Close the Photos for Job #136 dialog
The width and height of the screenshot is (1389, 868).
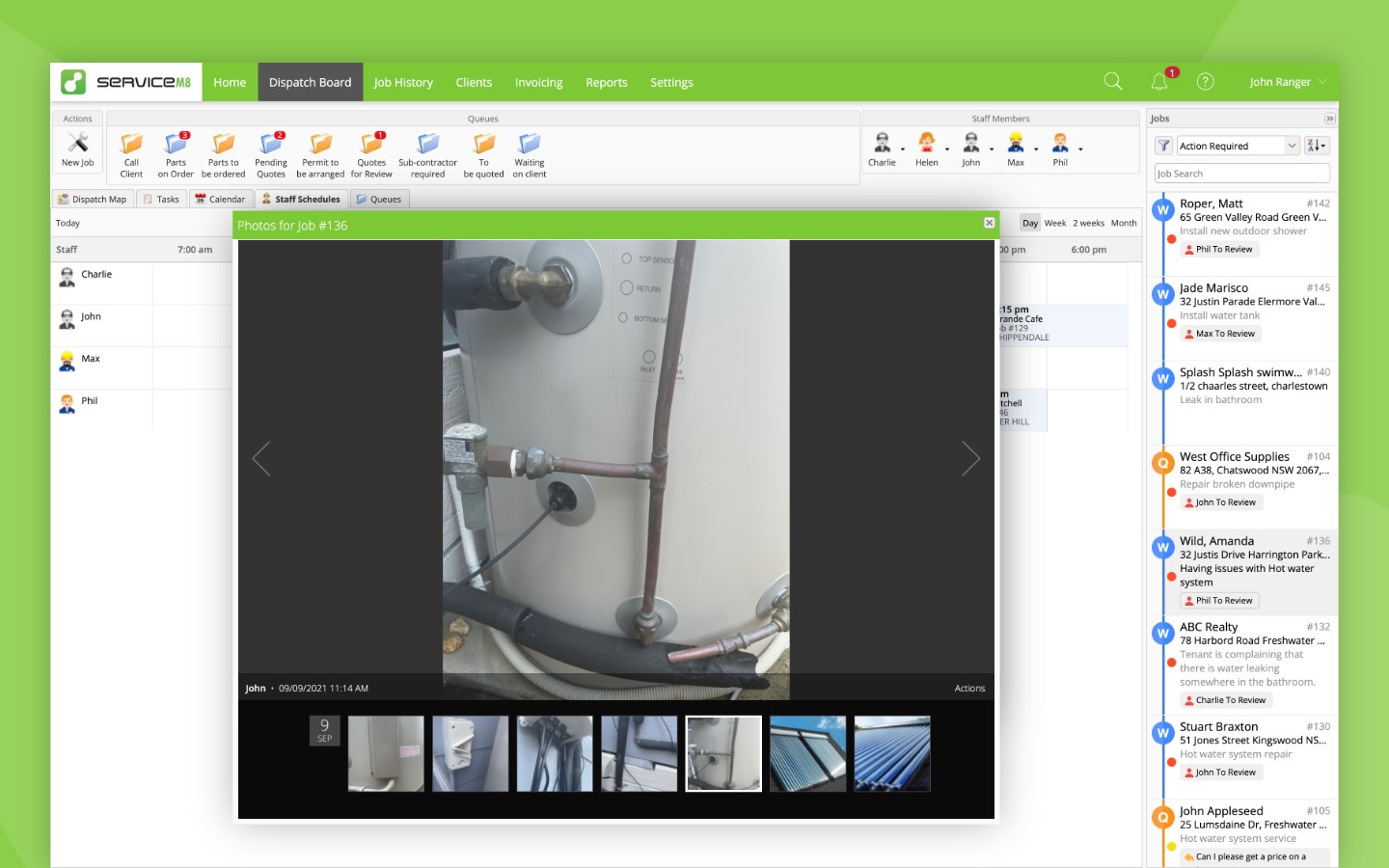(x=989, y=223)
